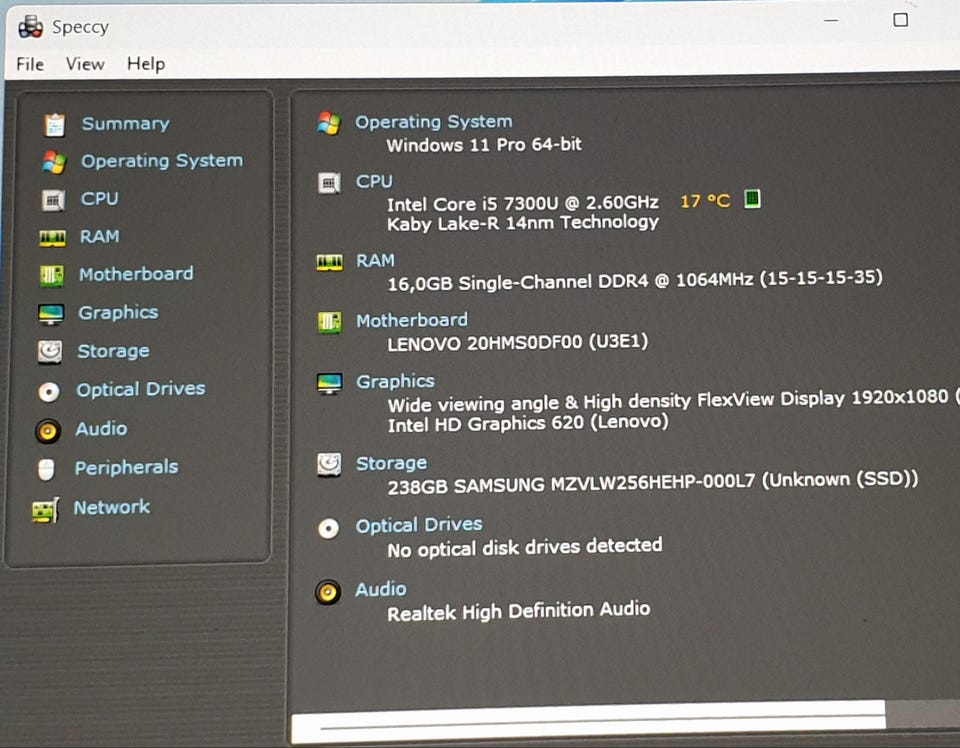Click the 17 °C temperature reading
The width and height of the screenshot is (960, 748).
705,201
